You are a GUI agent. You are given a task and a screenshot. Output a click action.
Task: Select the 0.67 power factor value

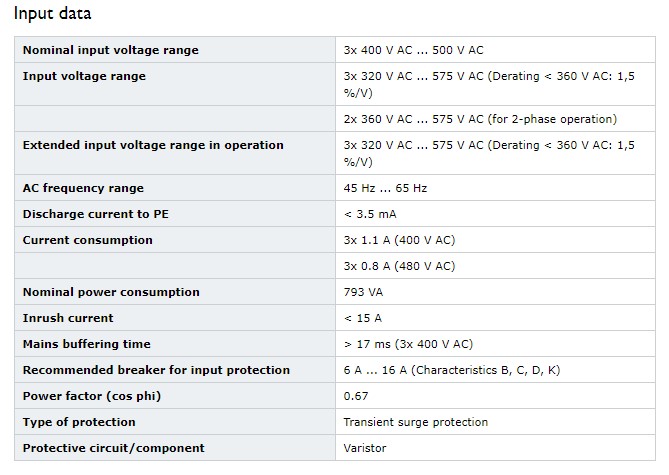pyautogui.click(x=356, y=396)
